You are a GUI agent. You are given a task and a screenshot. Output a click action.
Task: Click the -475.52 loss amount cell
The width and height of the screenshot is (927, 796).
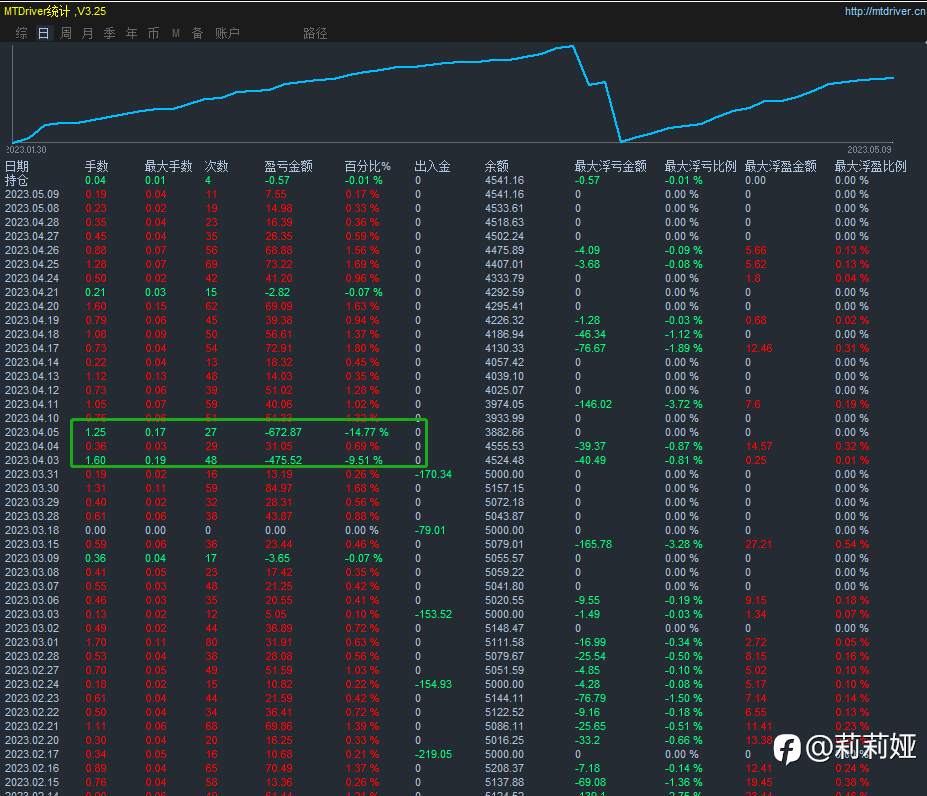[283, 460]
